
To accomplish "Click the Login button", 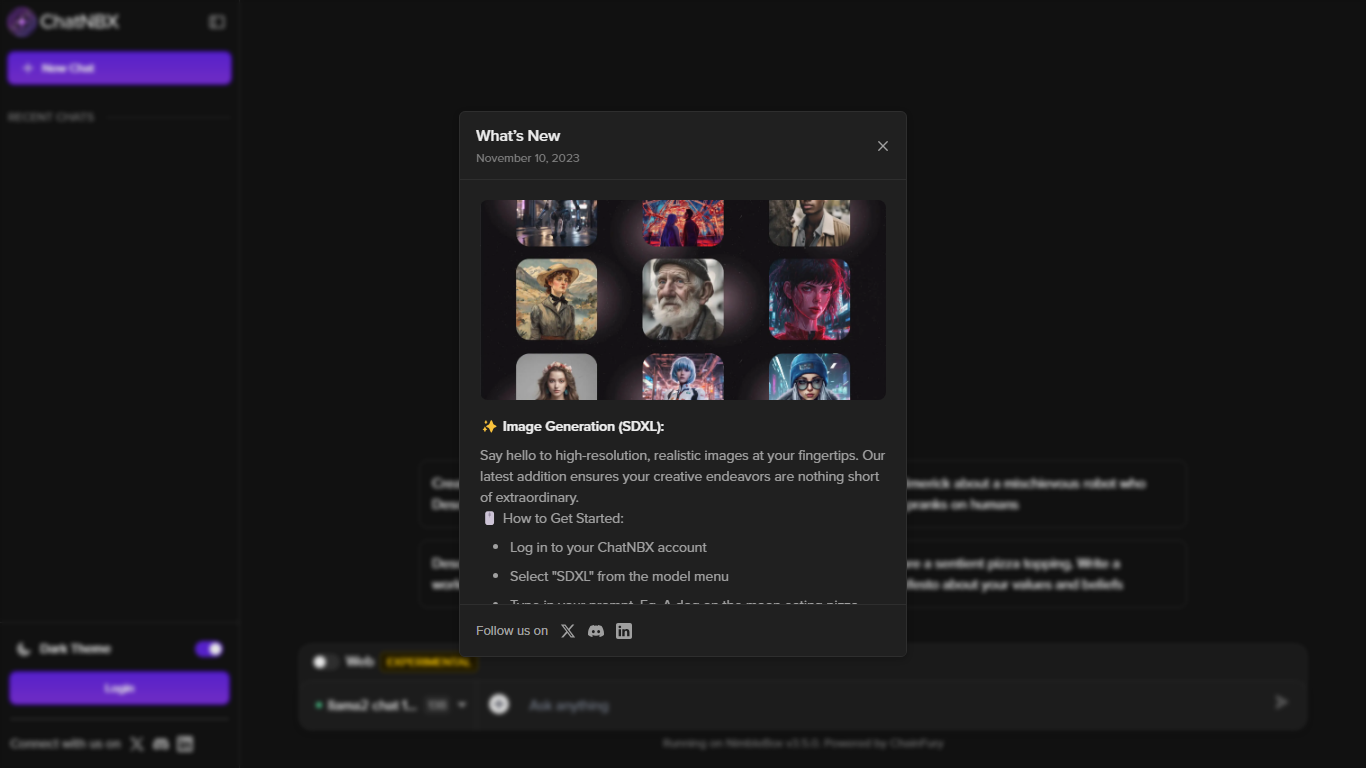I will pyautogui.click(x=119, y=688).
